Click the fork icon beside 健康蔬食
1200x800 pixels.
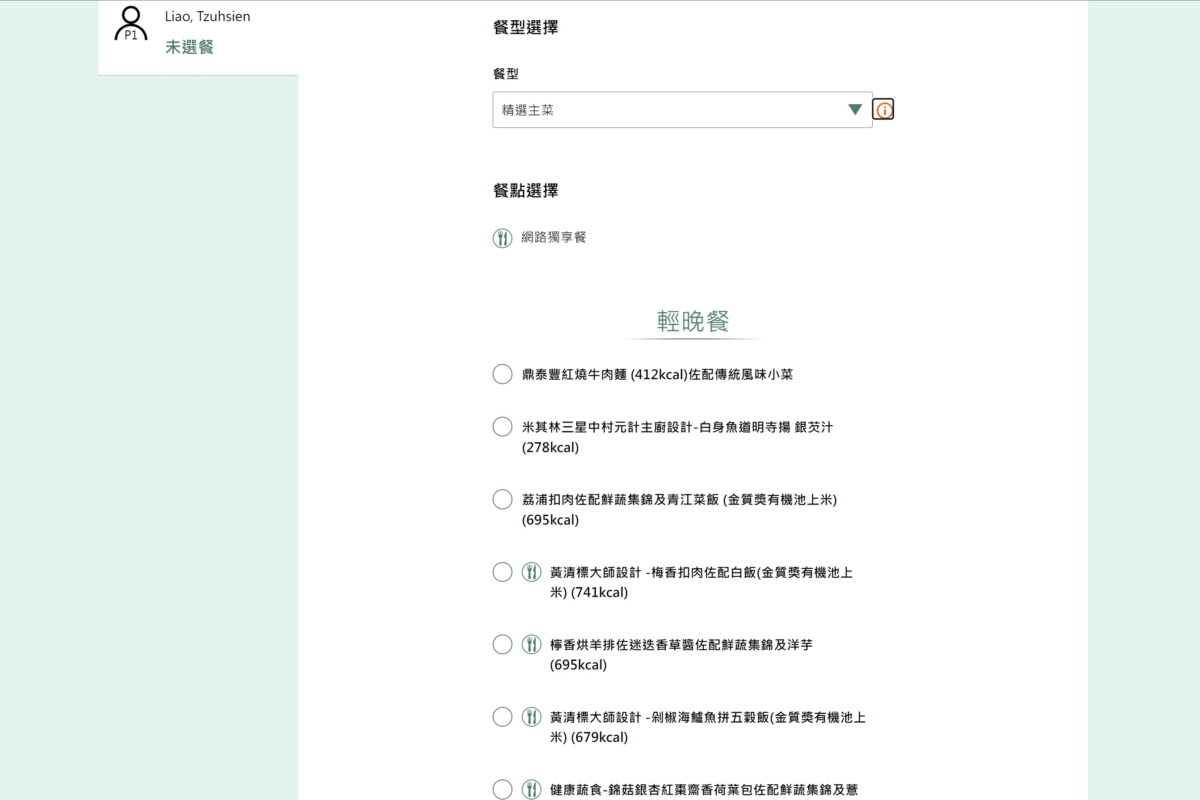(x=531, y=789)
